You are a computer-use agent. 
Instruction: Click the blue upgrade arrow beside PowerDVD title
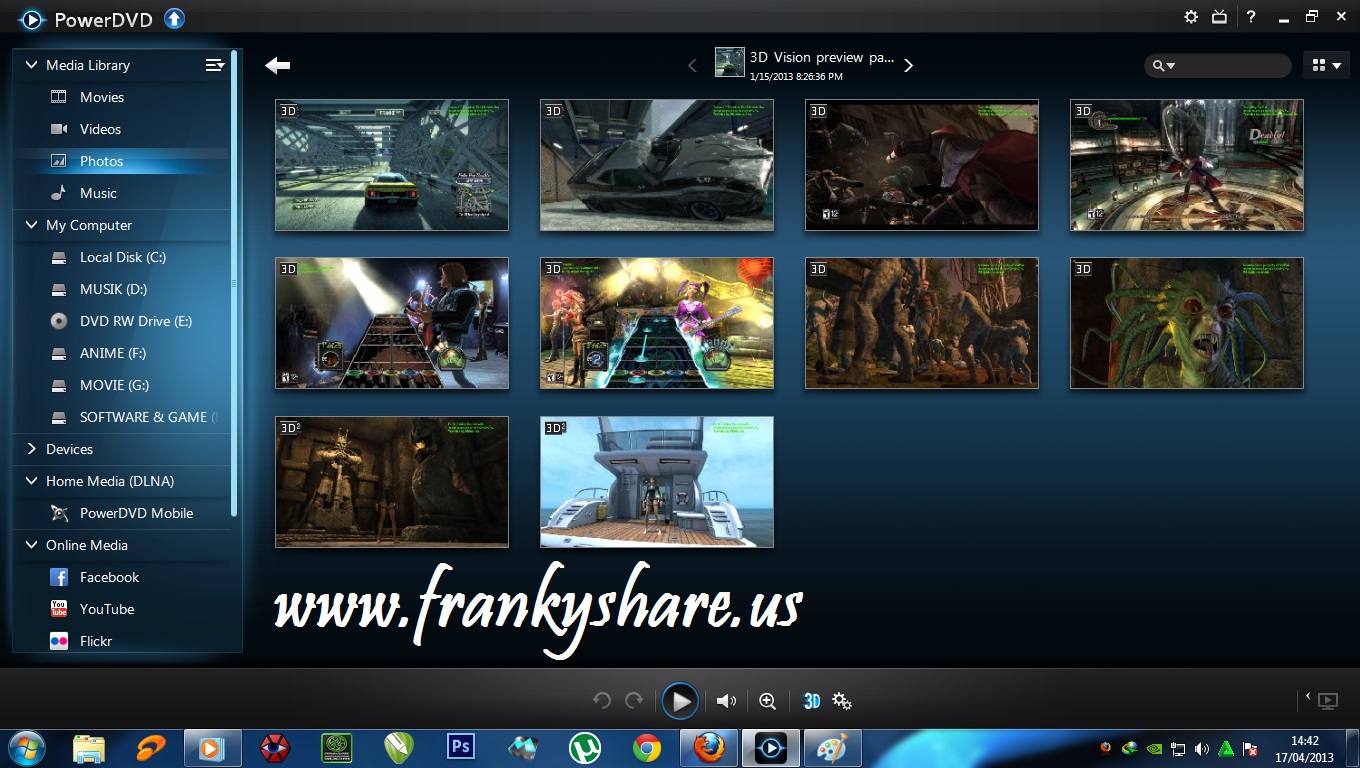tap(174, 18)
